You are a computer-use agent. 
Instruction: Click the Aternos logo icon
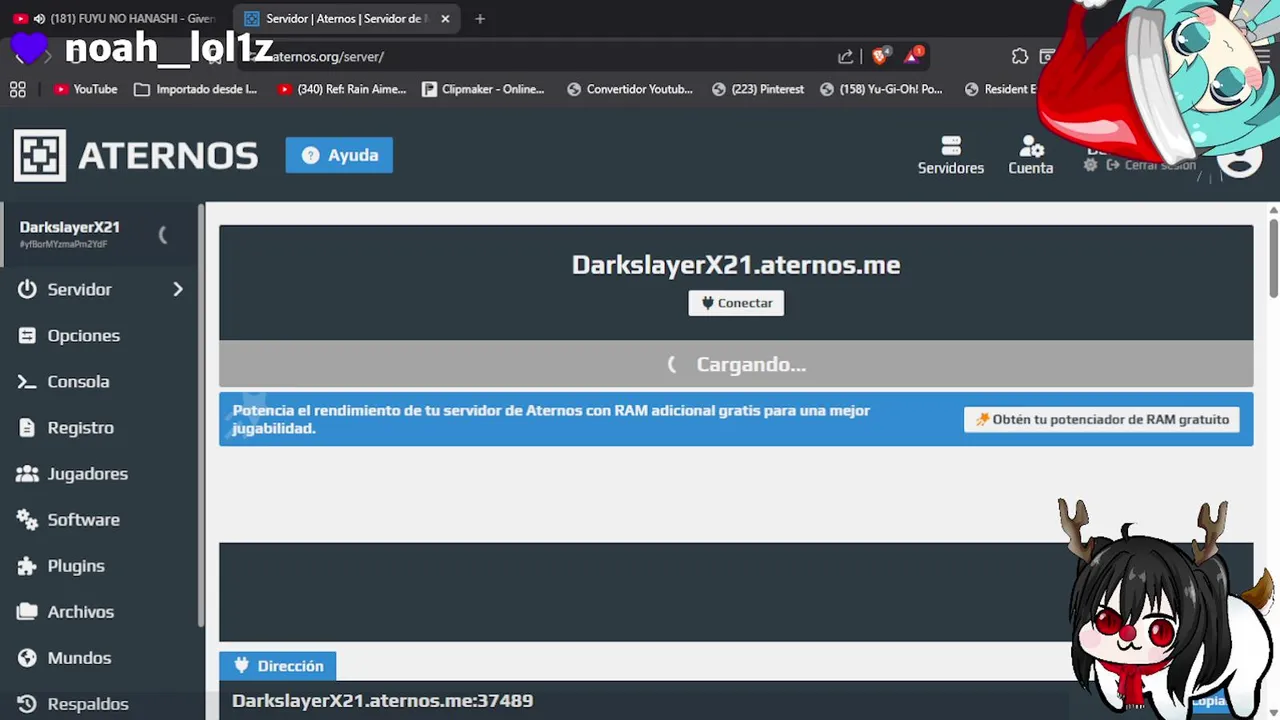click(x=40, y=155)
